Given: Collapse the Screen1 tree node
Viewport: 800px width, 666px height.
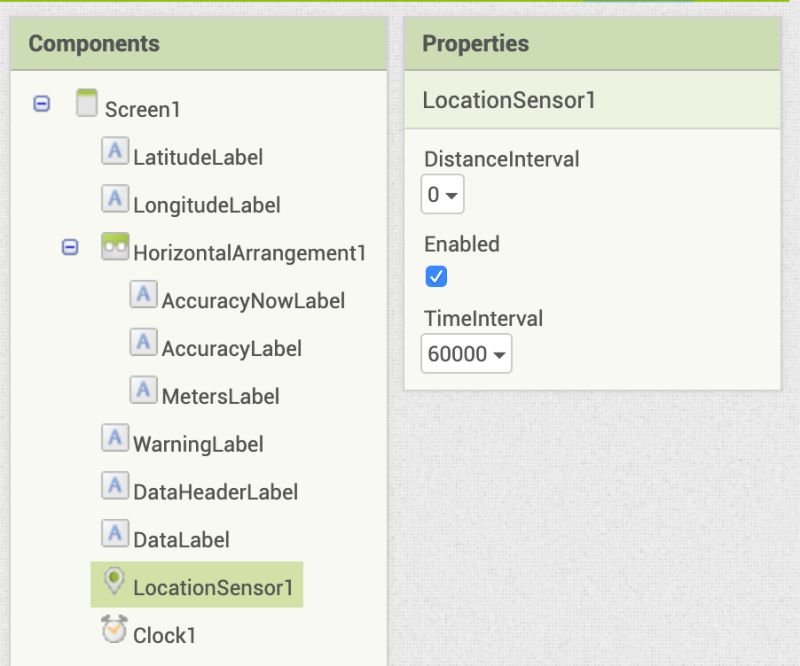Looking at the screenshot, I should (42, 104).
